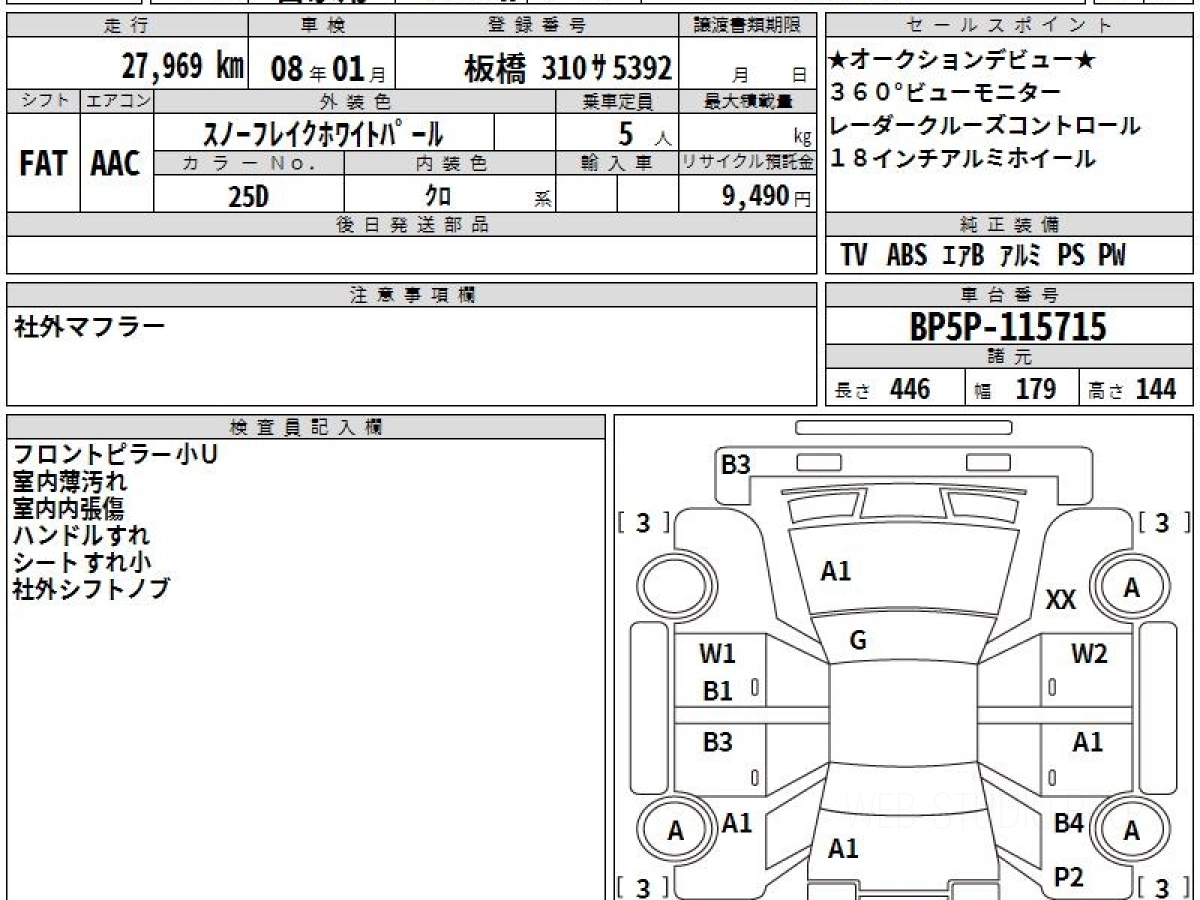
Task: Click the B3 mark on the bumper
Action: [736, 464]
